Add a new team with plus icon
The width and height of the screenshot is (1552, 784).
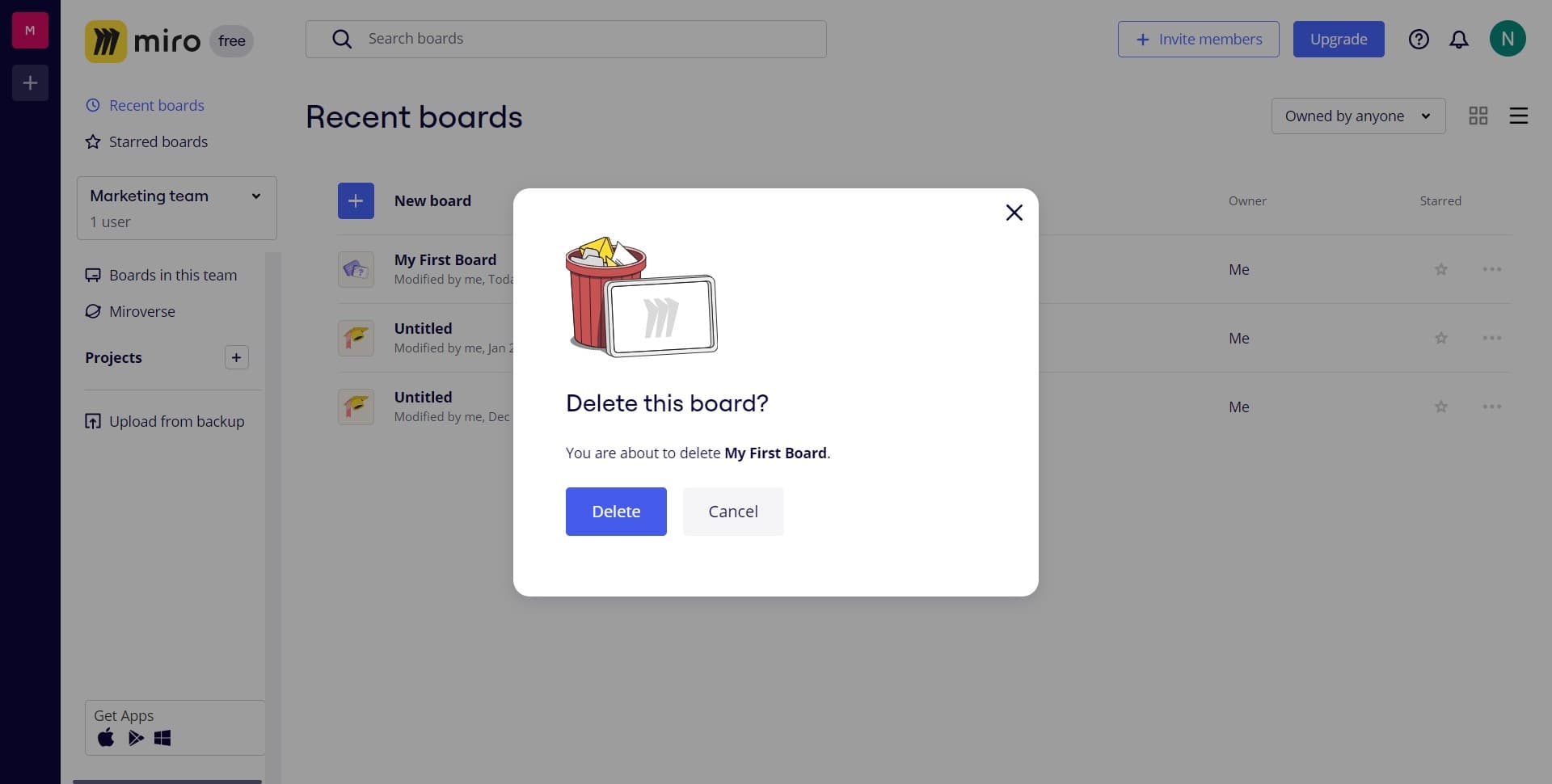click(30, 82)
